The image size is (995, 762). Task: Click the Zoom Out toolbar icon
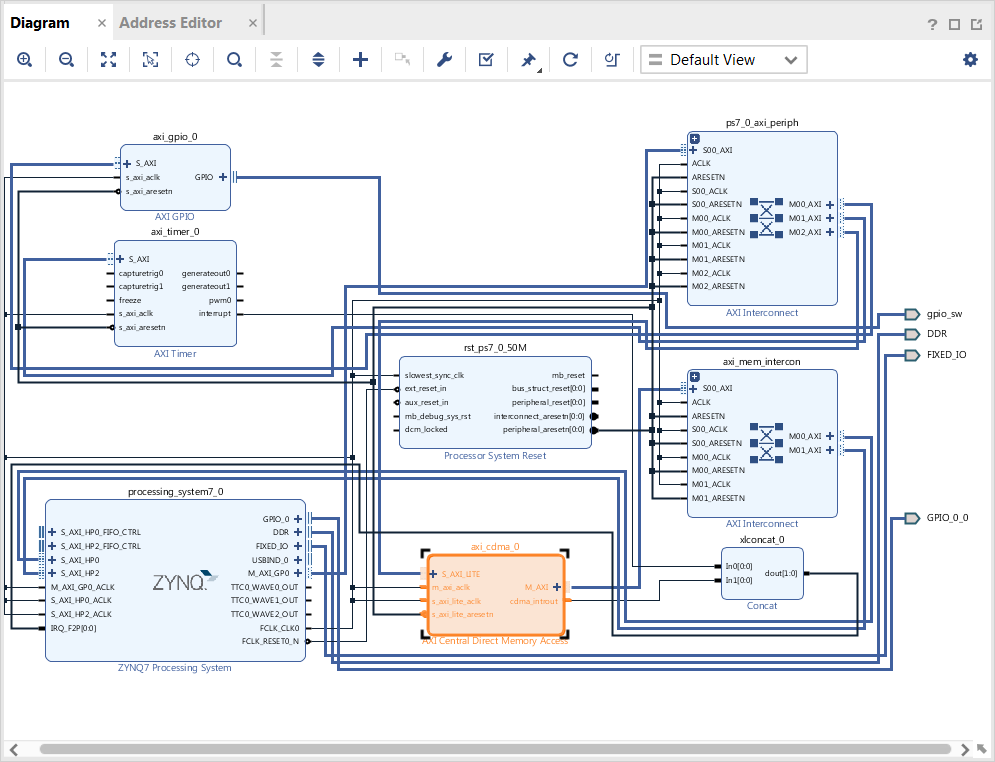click(x=66, y=60)
